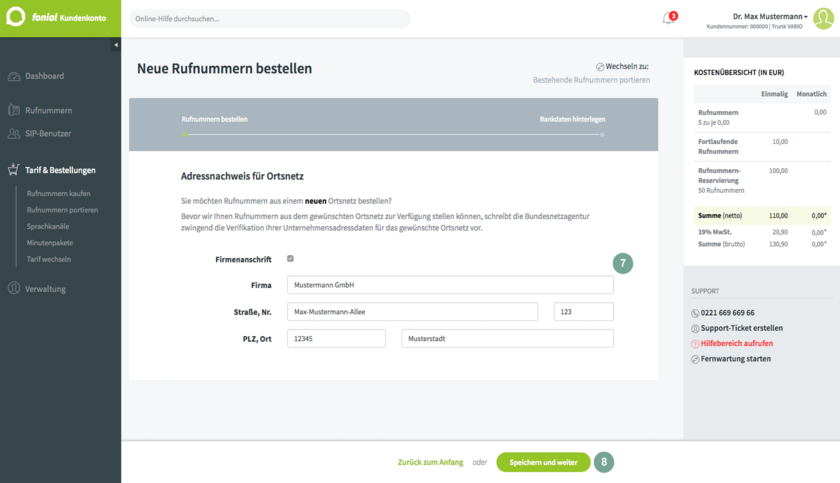Click the house number field 123

pos(583,312)
